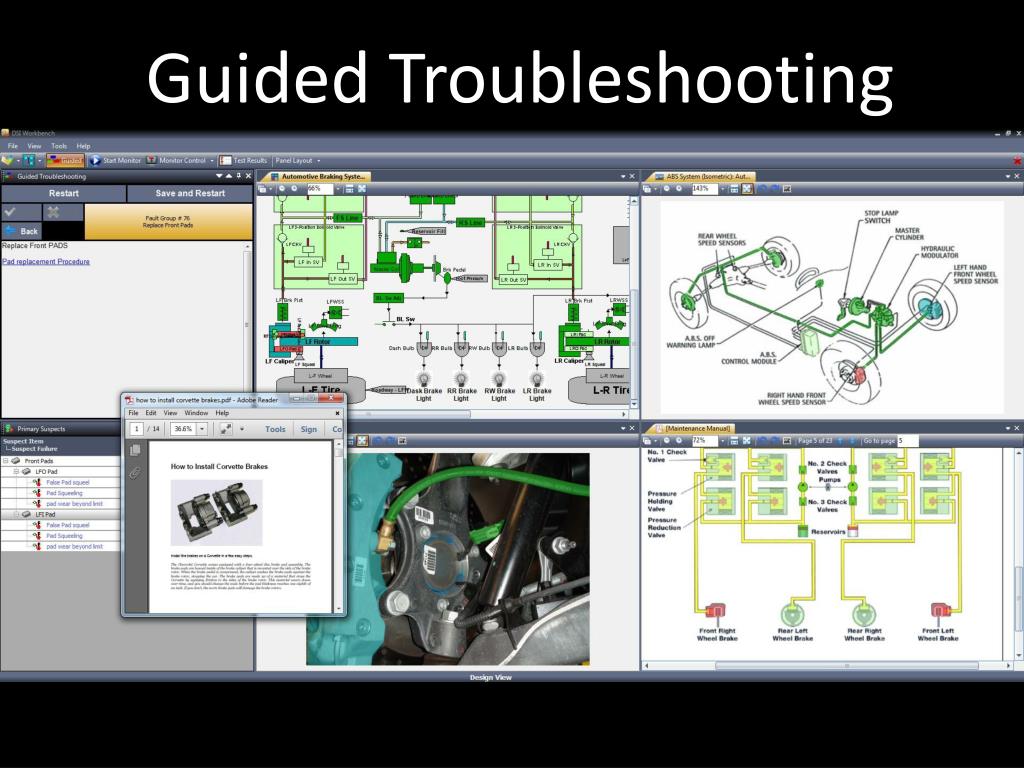Screen dimensions: 1024x768
Task: Click the Monitor Control toolbar icon
Action: pos(151,160)
